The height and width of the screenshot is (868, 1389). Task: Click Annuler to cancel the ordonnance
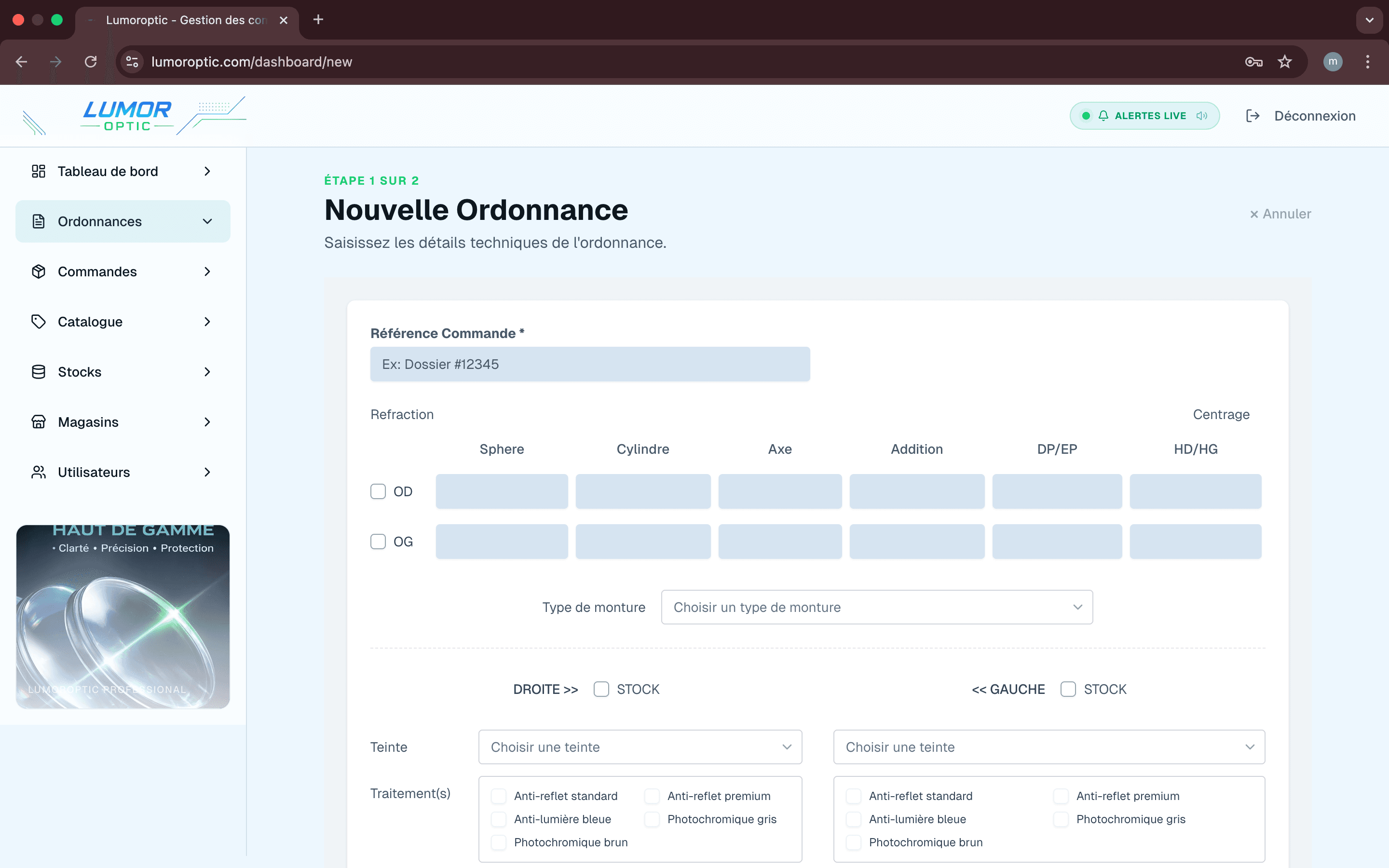[x=1280, y=214]
